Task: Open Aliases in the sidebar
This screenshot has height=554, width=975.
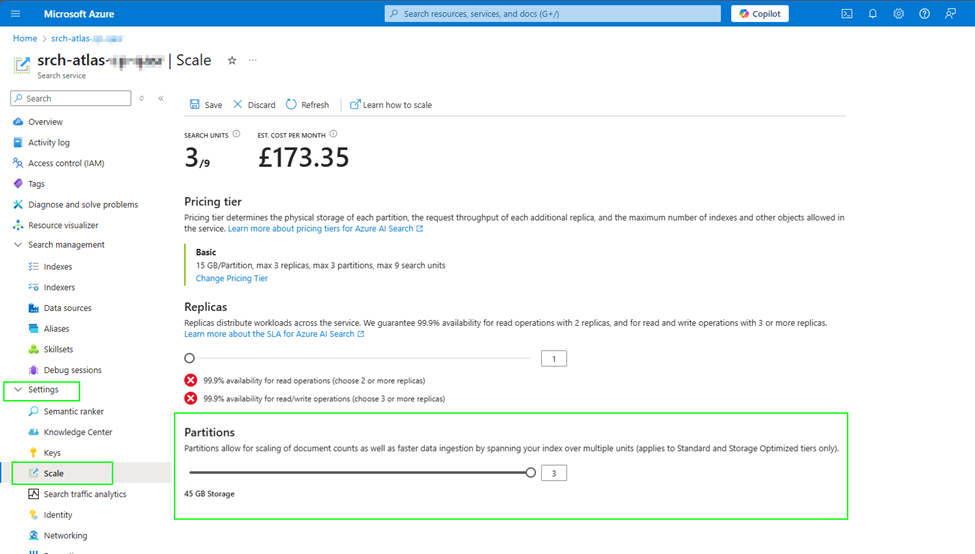Action: click(56, 329)
